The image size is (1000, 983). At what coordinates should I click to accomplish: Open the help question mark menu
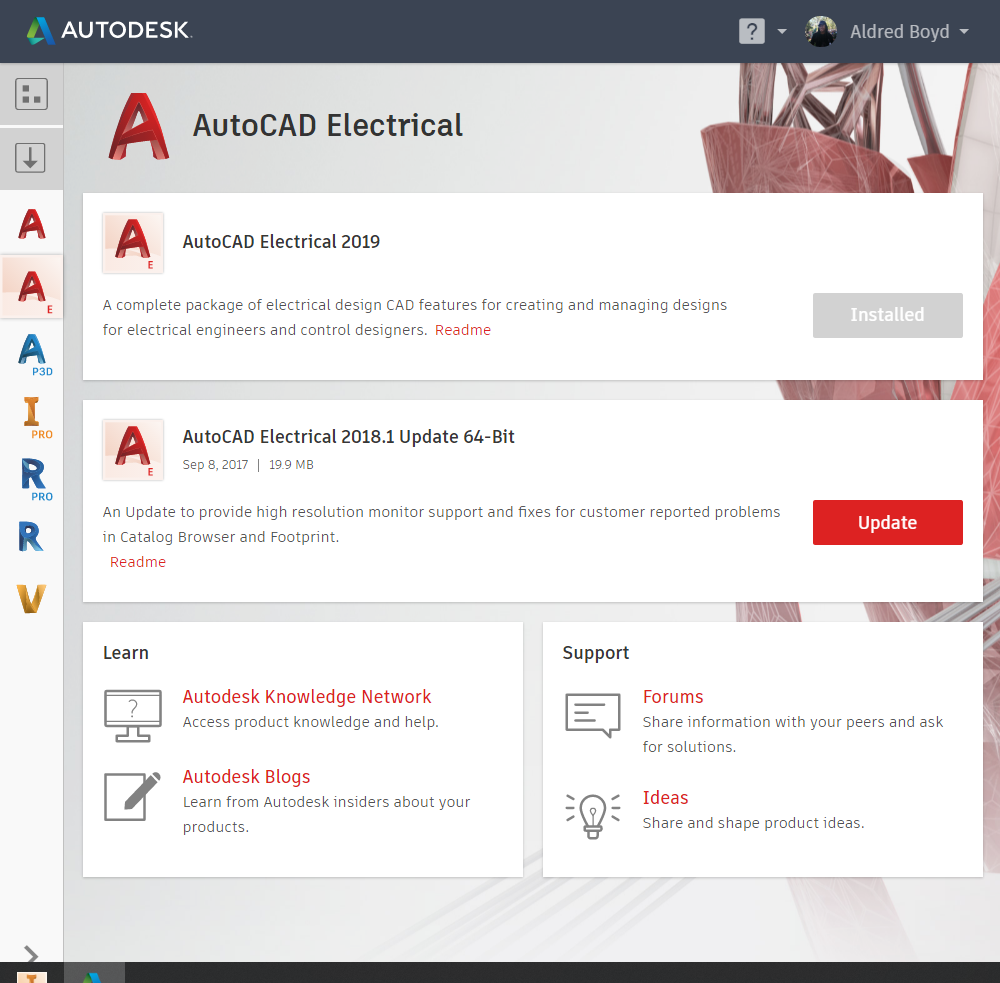750,31
